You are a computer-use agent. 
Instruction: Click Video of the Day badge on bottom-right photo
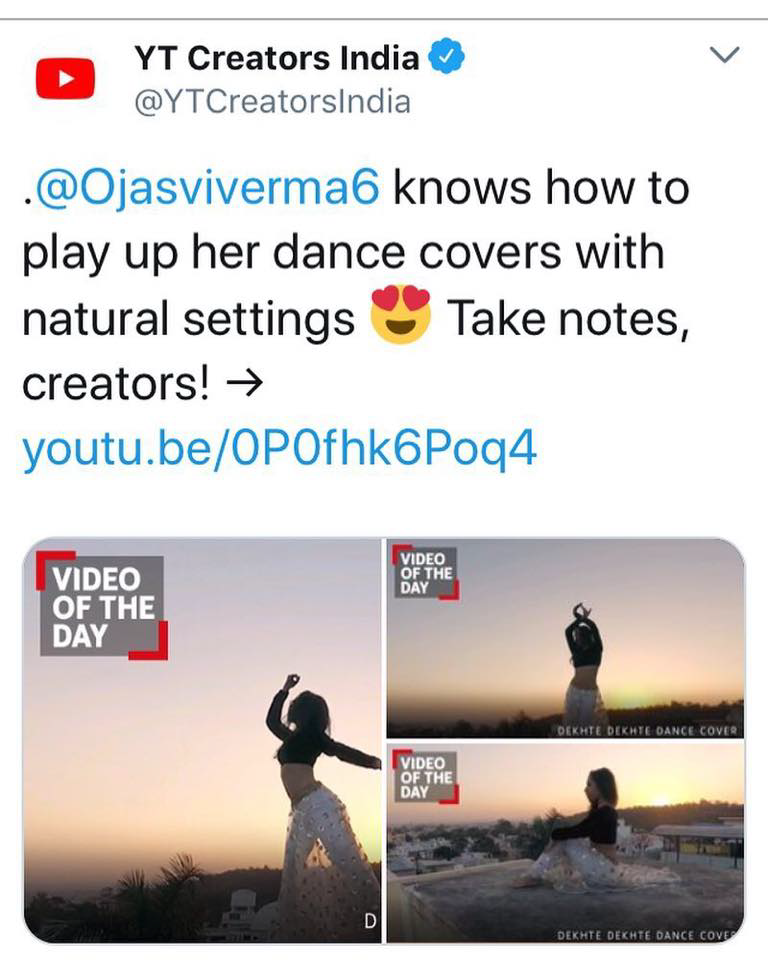click(426, 777)
